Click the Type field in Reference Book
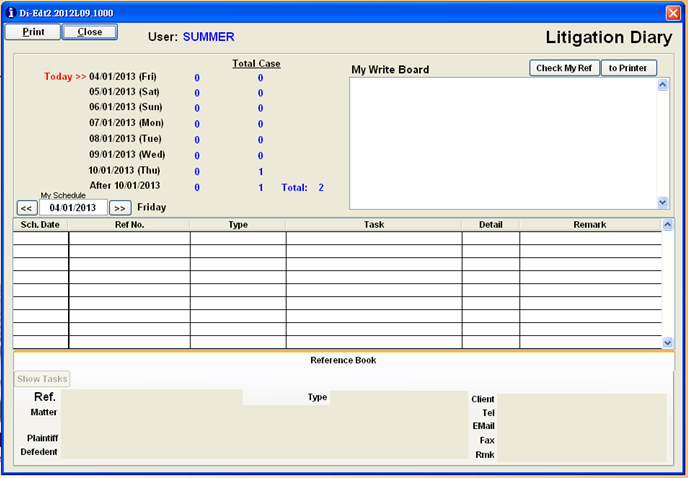 (x=399, y=397)
